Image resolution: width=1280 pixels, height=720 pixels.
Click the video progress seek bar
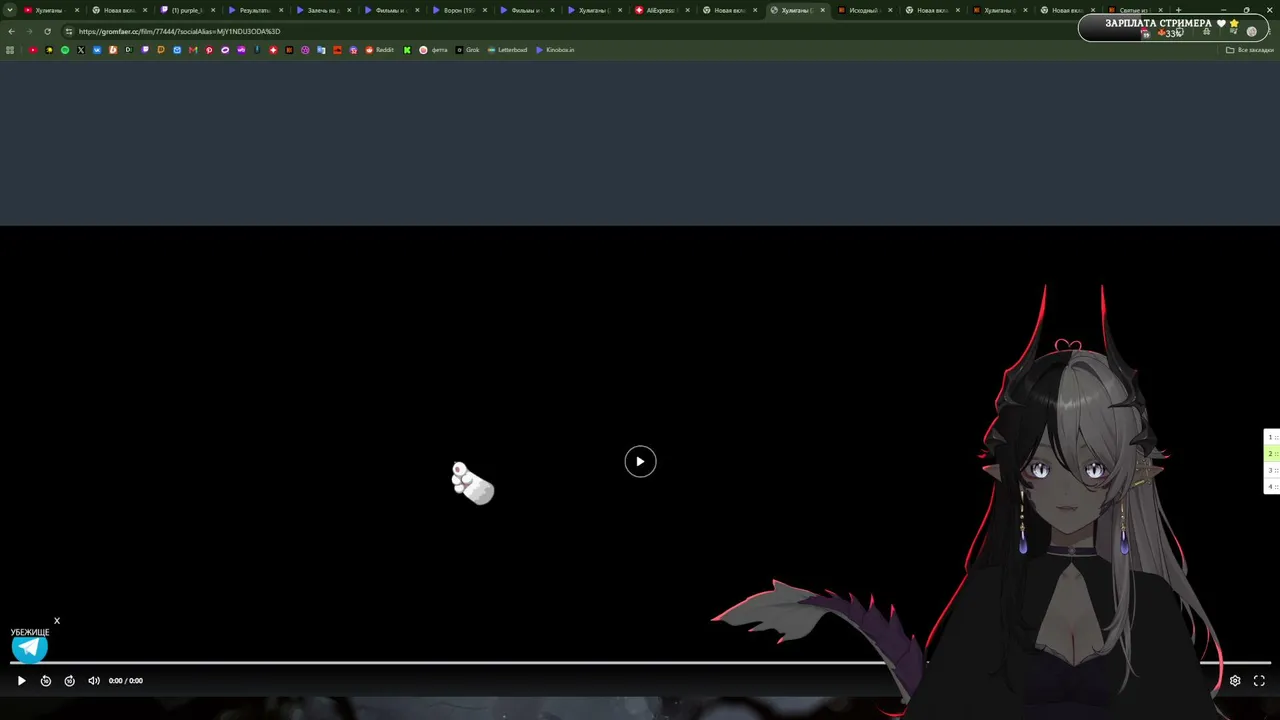tap(640, 663)
